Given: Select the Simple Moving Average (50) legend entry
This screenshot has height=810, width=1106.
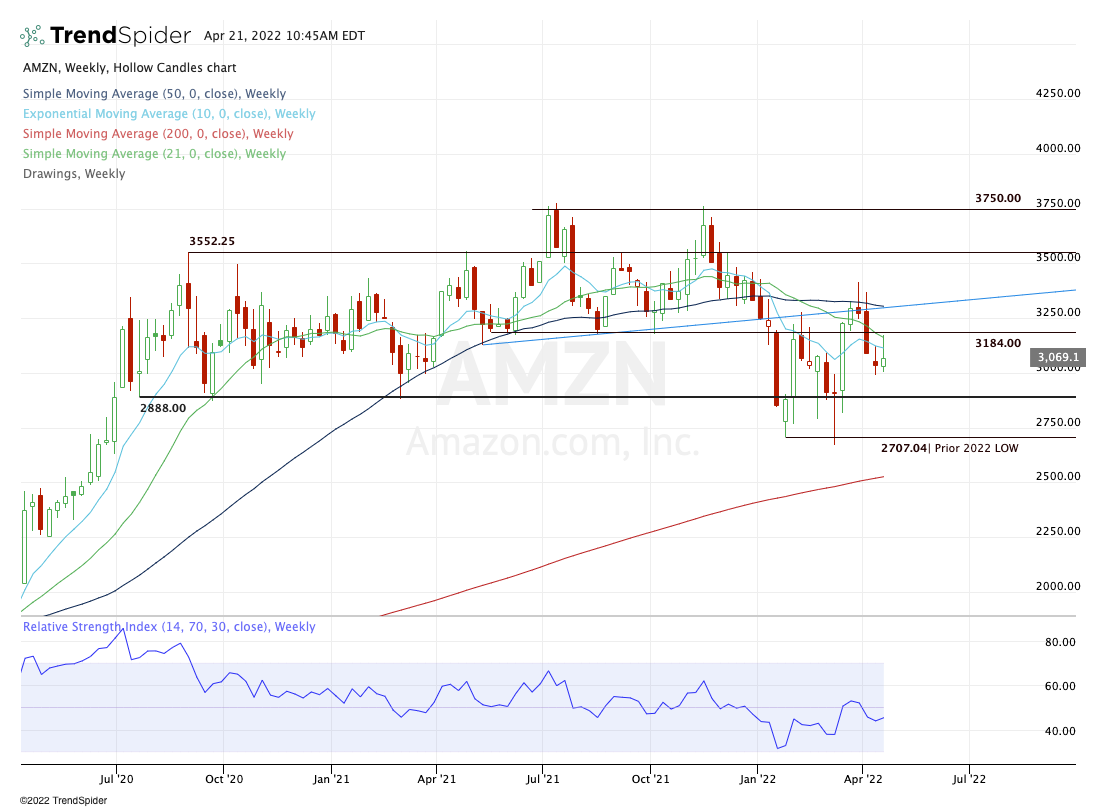Looking at the screenshot, I should click(154, 94).
